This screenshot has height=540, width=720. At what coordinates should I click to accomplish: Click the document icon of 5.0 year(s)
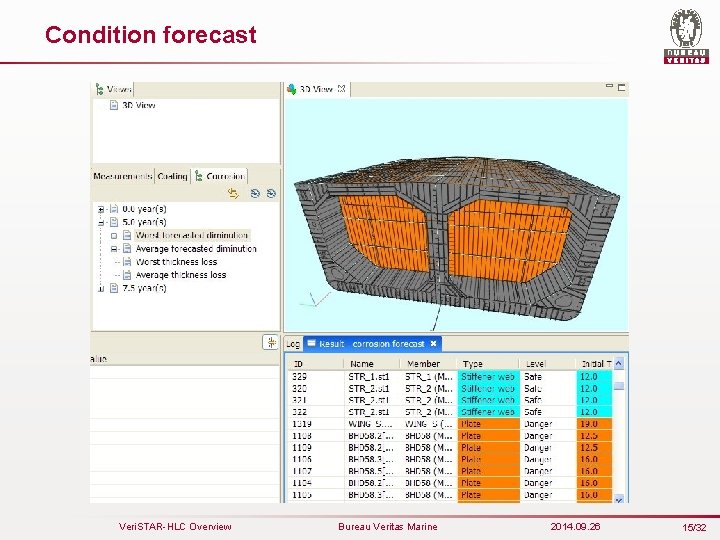(114, 222)
